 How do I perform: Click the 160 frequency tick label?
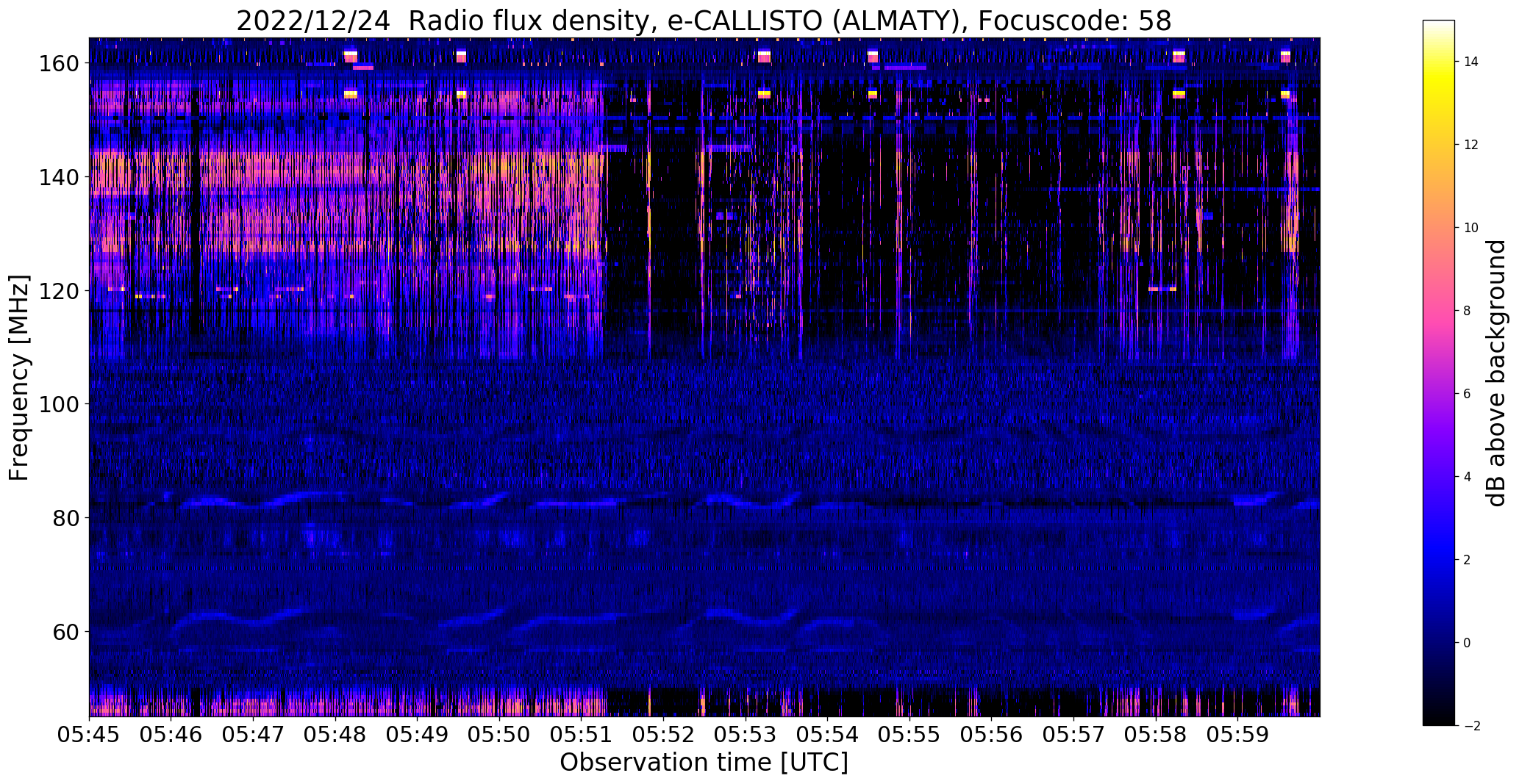[x=59, y=64]
